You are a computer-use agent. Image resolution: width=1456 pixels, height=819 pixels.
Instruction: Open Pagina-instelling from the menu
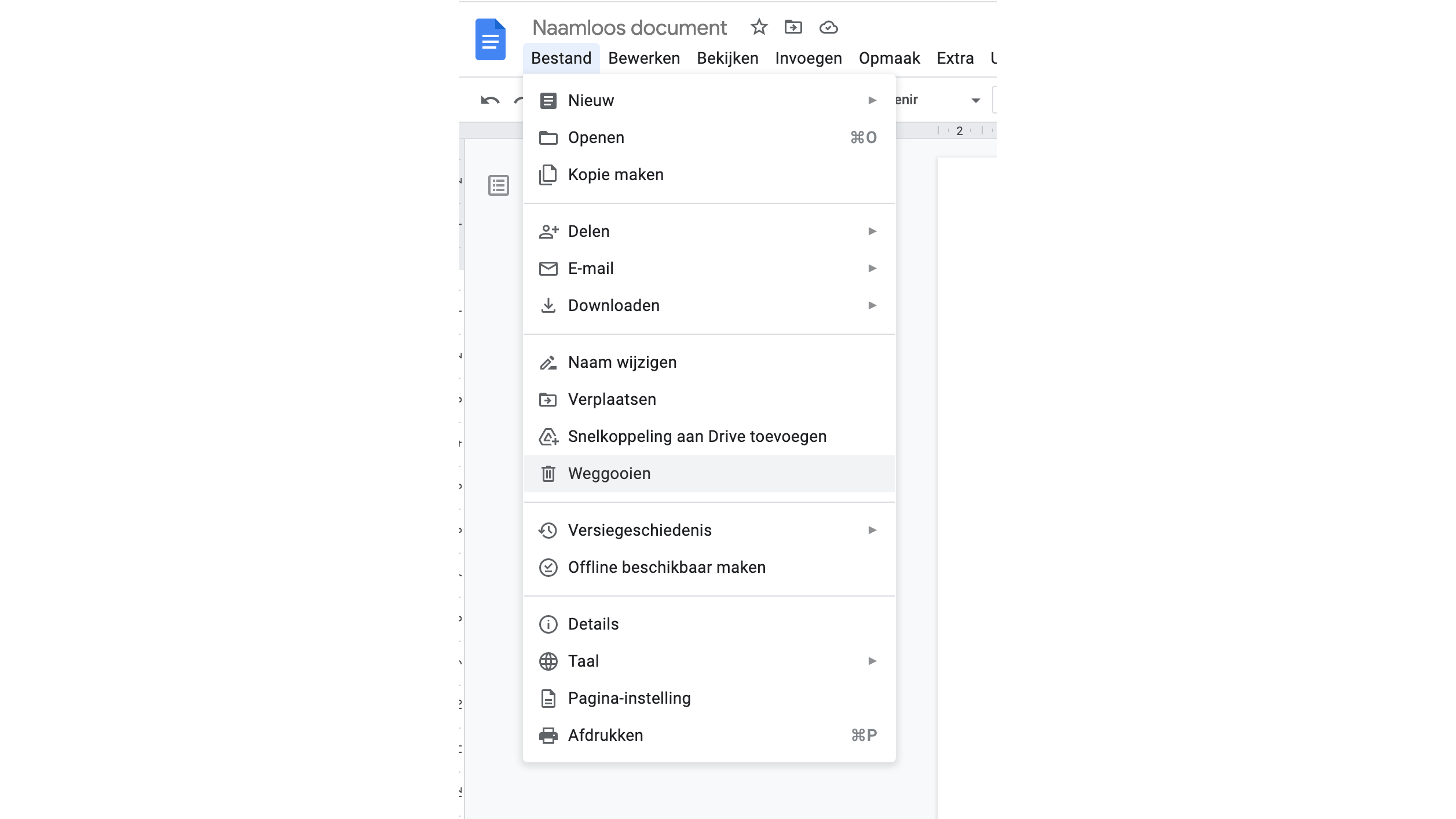pos(629,699)
